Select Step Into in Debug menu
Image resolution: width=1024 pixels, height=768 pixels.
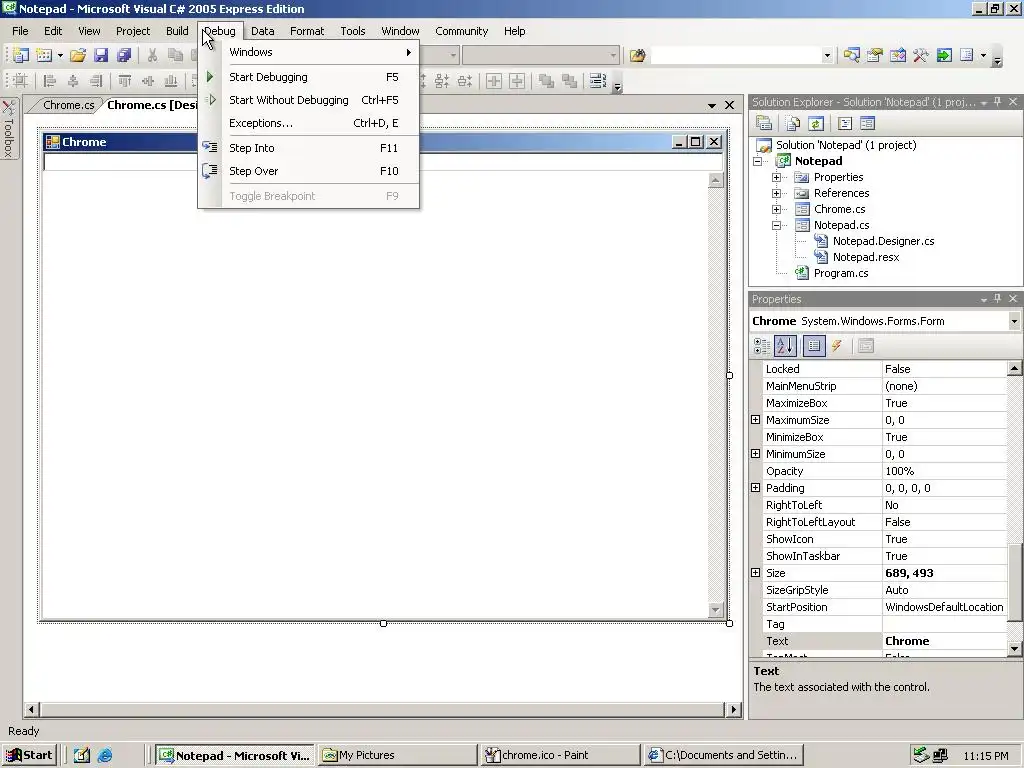click(309, 148)
